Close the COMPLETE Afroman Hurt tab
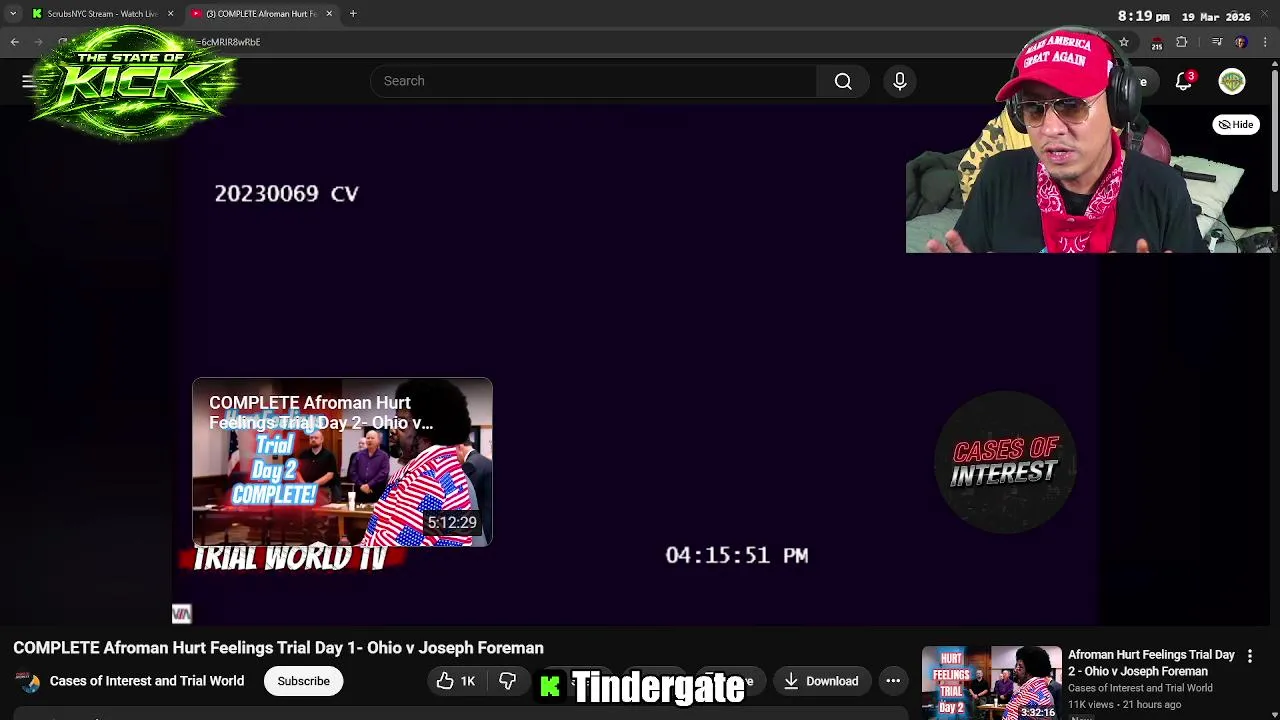Image resolution: width=1280 pixels, height=720 pixels. point(329,14)
